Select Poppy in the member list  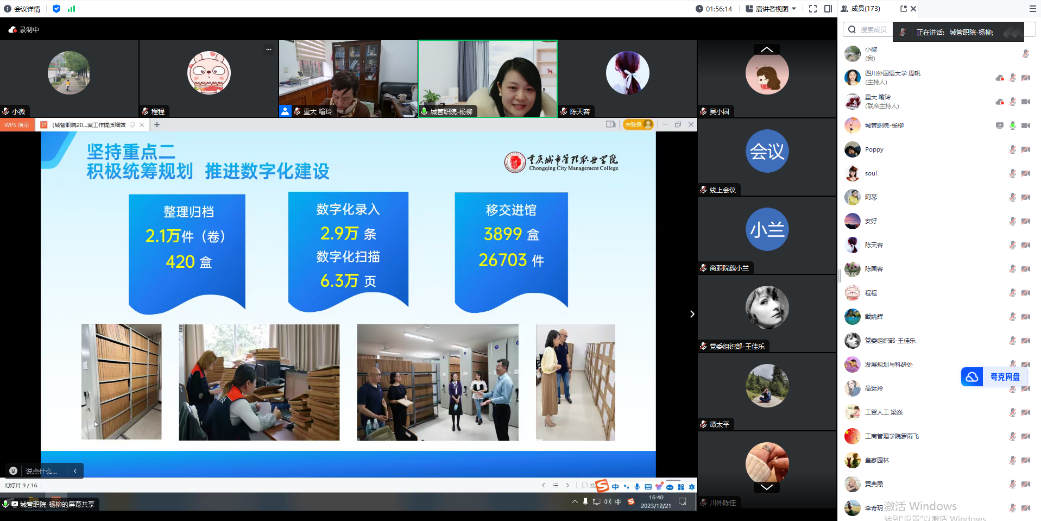tap(938, 149)
